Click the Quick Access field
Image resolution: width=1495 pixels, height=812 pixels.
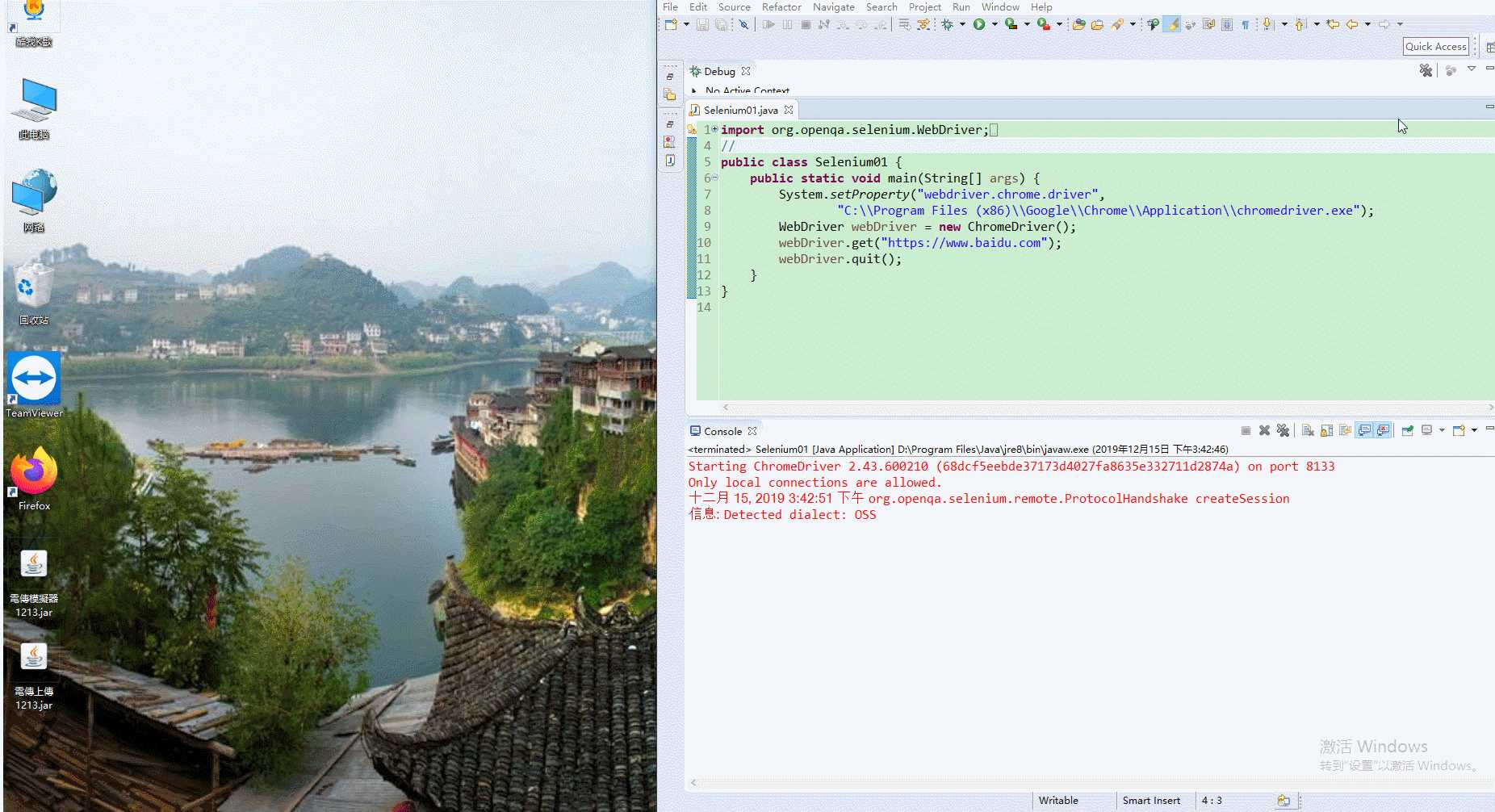pos(1435,47)
